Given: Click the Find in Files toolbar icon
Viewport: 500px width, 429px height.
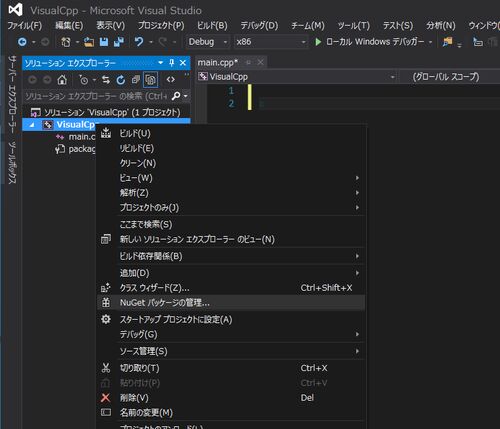Looking at the screenshot, I should 447,42.
